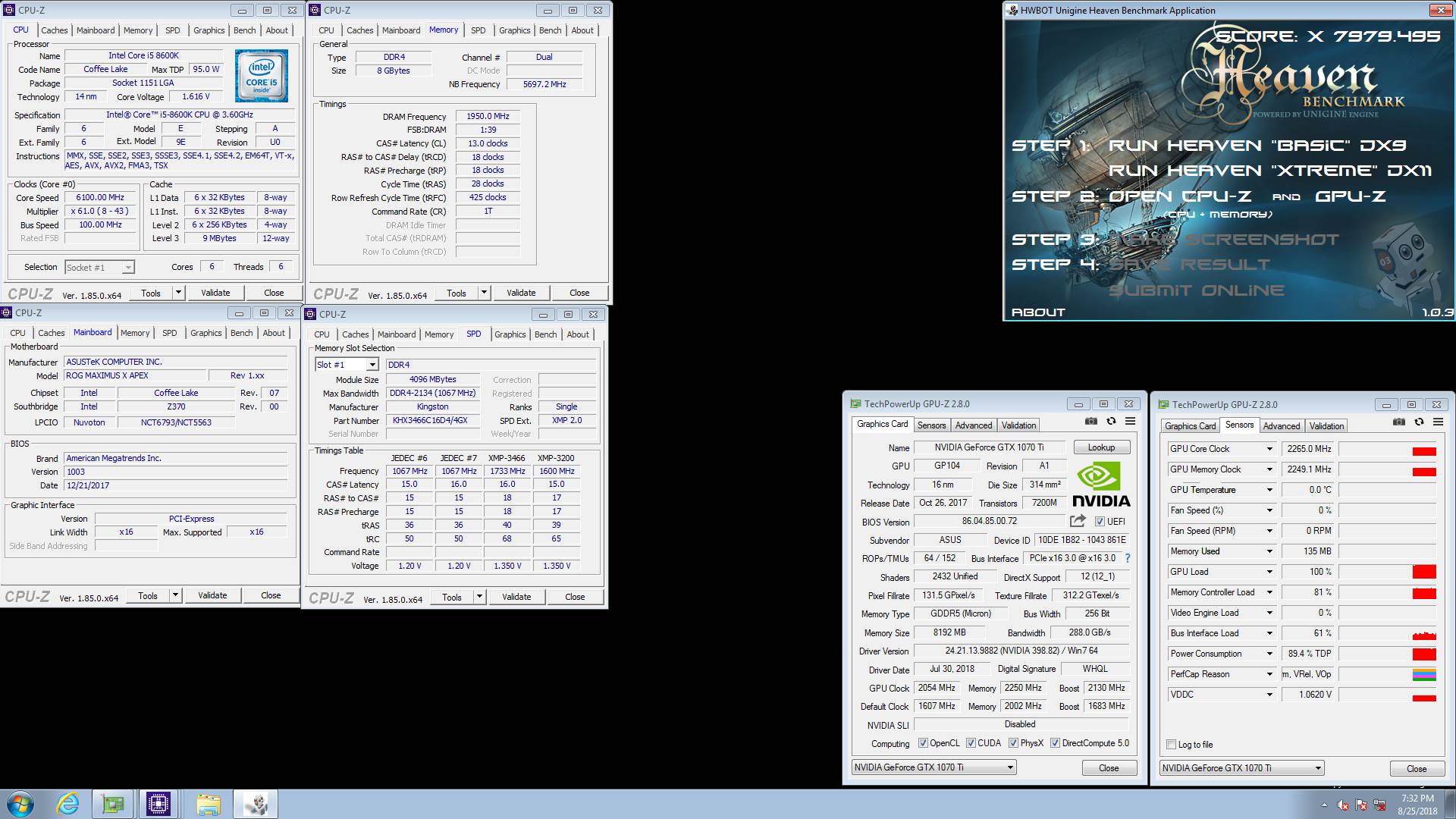Click the title bar icon of CPU-Z Memory window
This screenshot has width=1456, height=819.
(x=315, y=10)
